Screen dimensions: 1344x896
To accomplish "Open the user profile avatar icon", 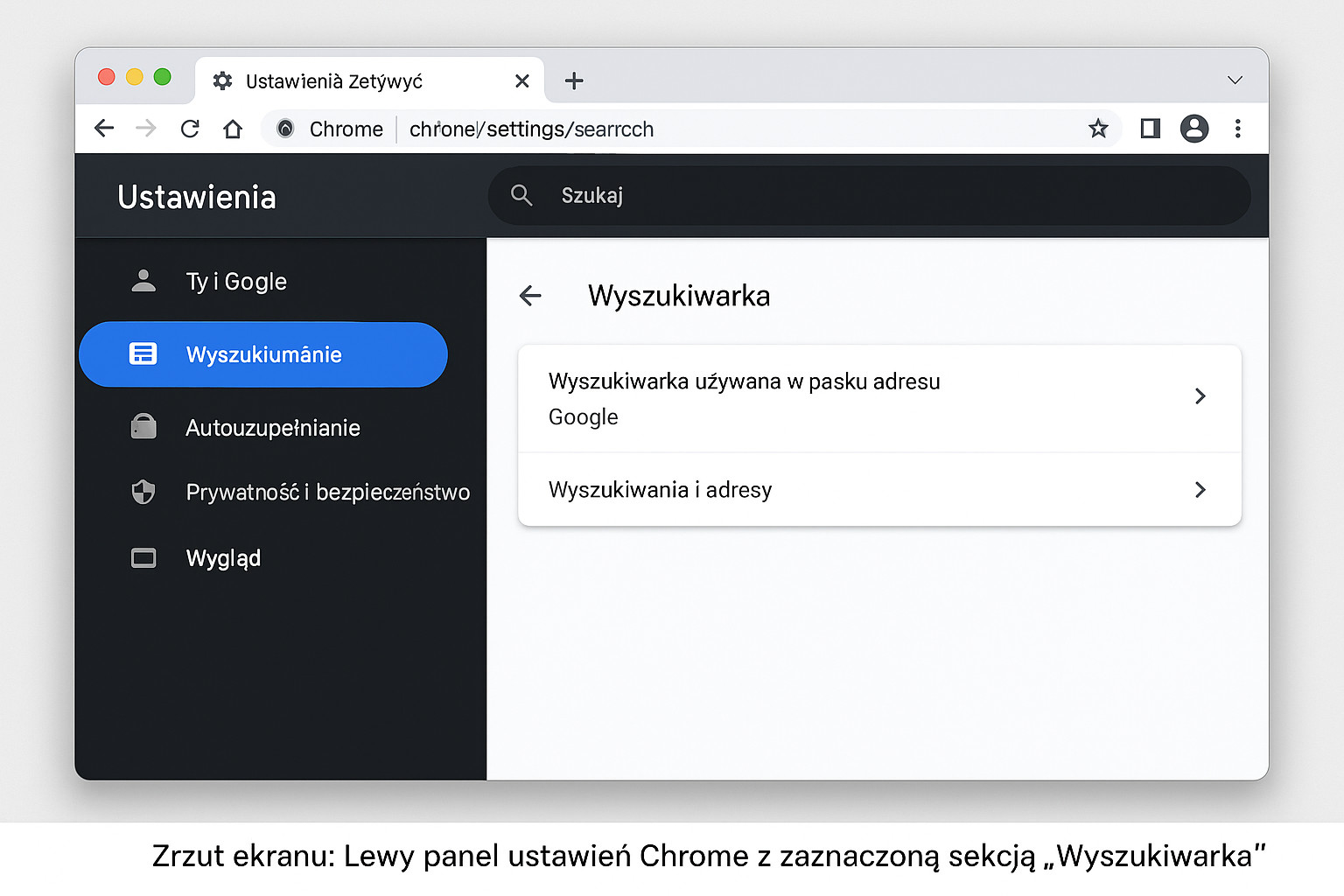I will (1193, 129).
